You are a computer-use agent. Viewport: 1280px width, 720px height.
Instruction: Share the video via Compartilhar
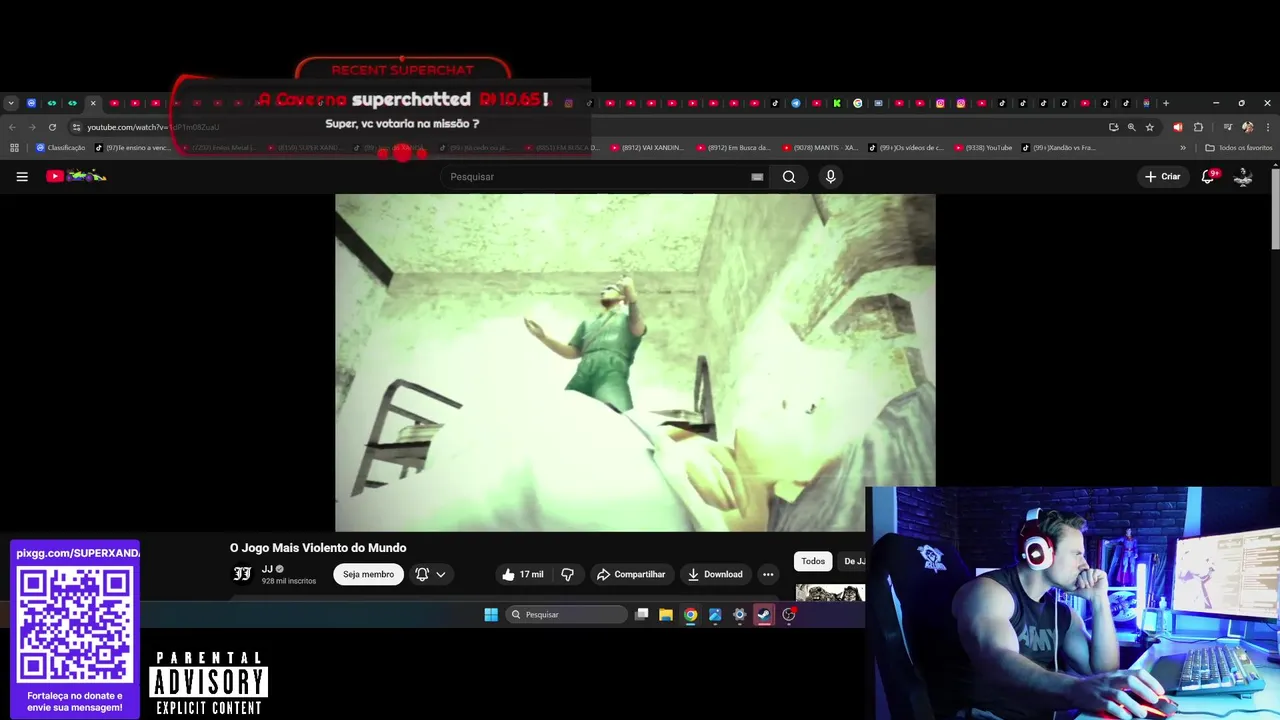(x=631, y=574)
